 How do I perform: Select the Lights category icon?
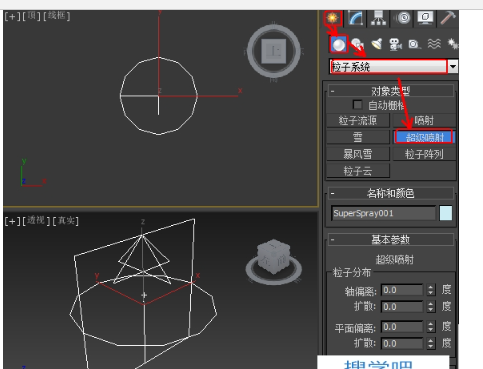pos(377,44)
